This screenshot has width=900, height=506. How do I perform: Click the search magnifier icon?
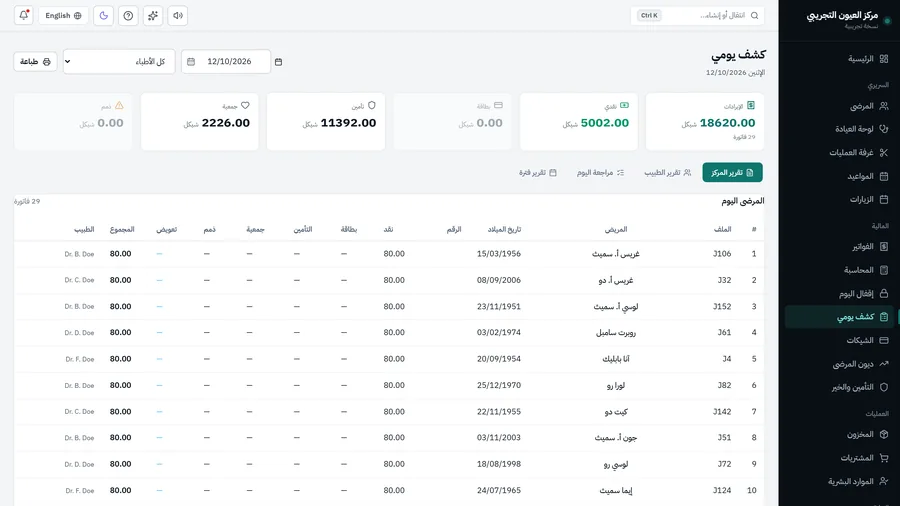(x=754, y=15)
